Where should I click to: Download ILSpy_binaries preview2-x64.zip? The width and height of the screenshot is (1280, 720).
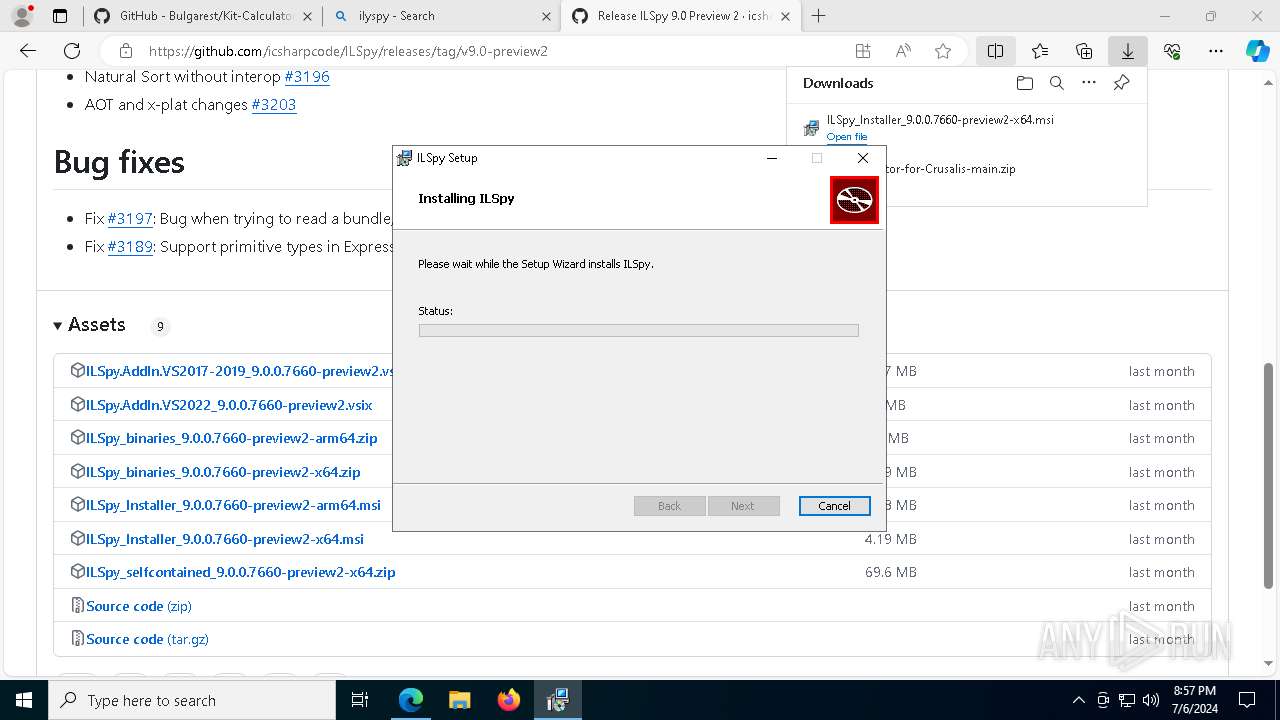pyautogui.click(x=223, y=472)
